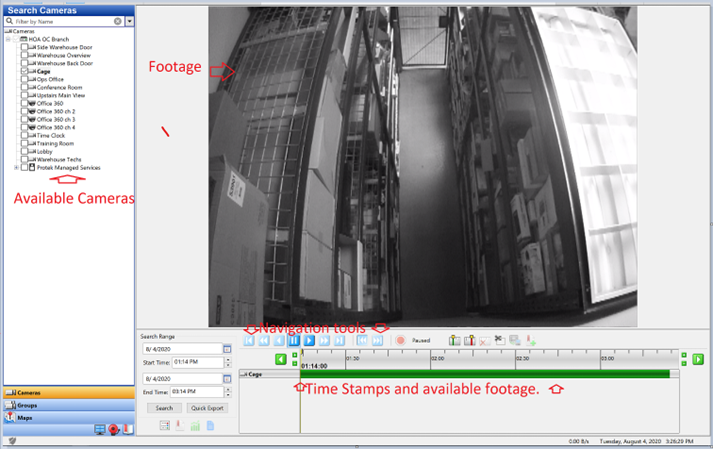Open the filter dropdown arrow
The width and height of the screenshot is (713, 449).
(x=128, y=21)
